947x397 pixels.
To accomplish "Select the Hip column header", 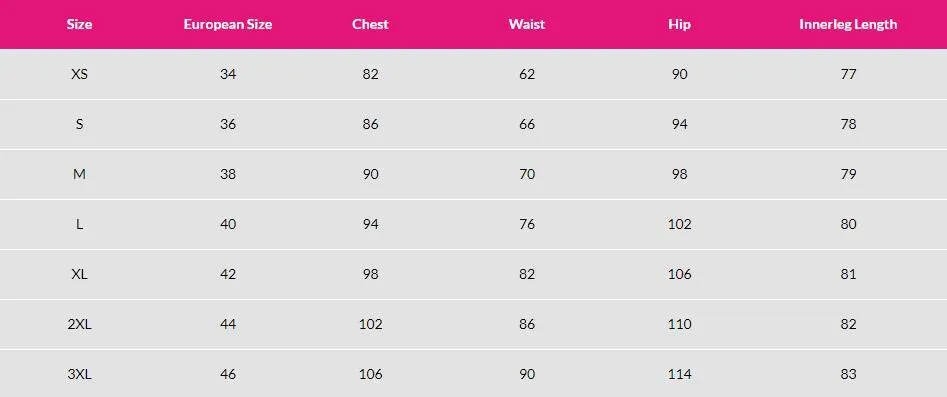I will pos(679,25).
